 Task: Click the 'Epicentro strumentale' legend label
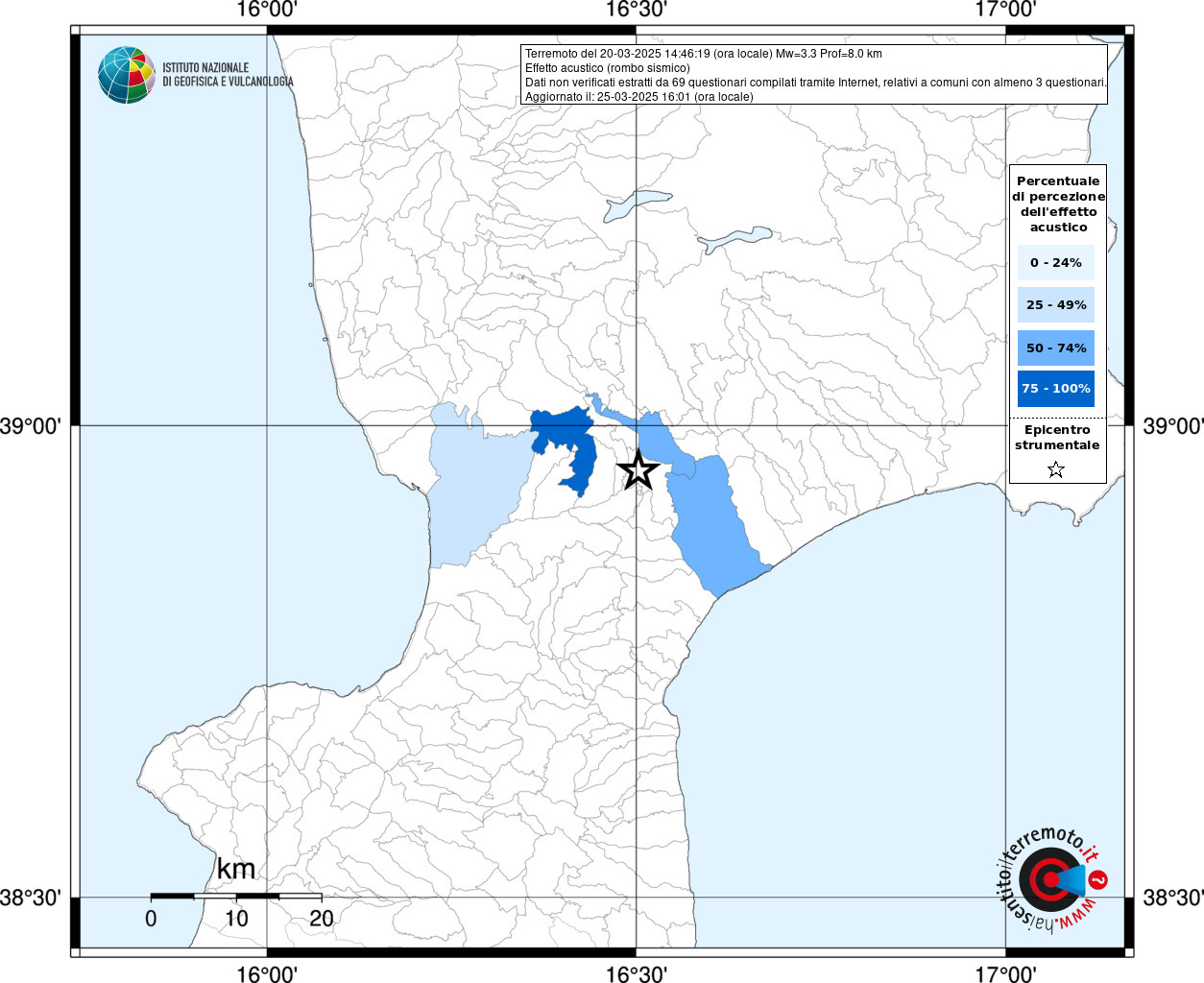tap(1057, 437)
